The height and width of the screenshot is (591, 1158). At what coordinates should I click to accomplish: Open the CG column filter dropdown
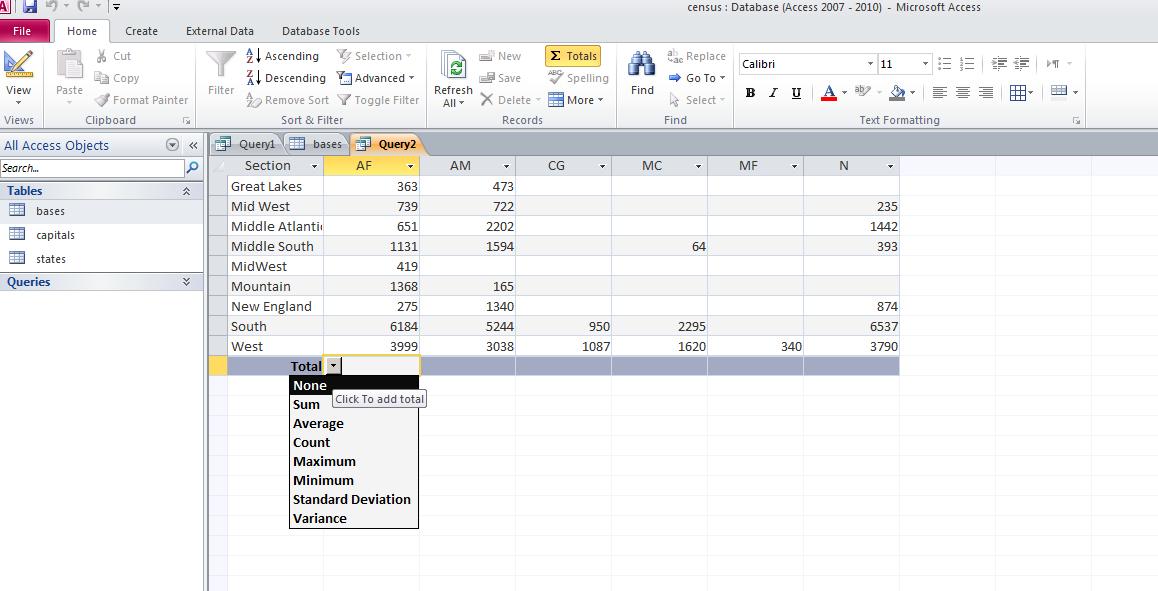point(602,166)
